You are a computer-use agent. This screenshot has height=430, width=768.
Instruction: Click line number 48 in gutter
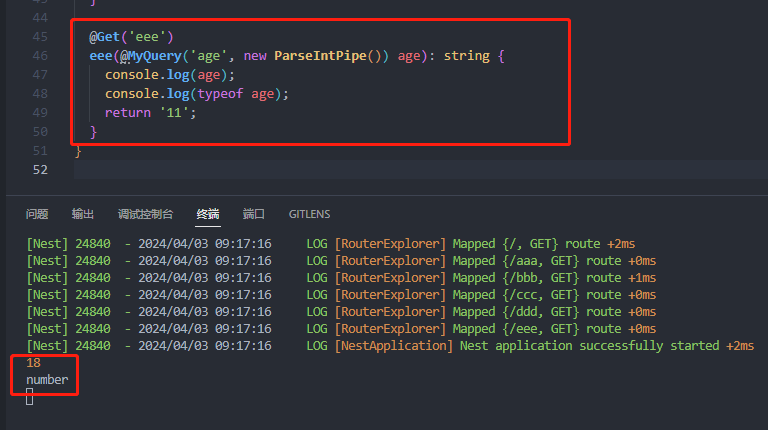point(40,94)
